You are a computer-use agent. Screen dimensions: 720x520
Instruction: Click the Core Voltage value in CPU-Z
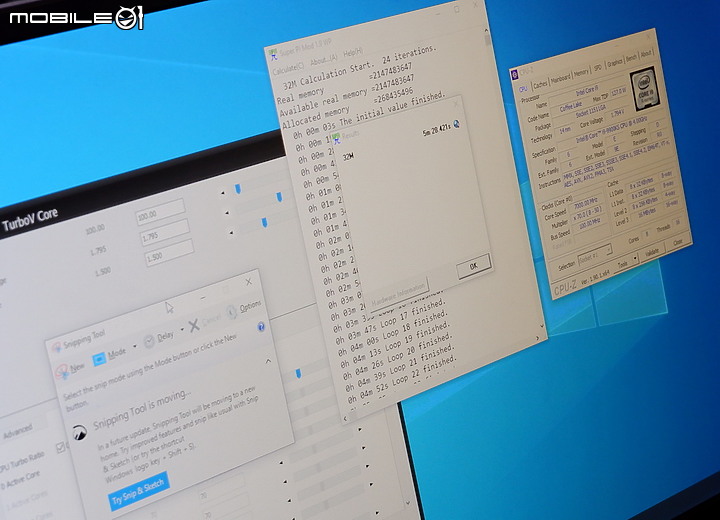[x=618, y=113]
